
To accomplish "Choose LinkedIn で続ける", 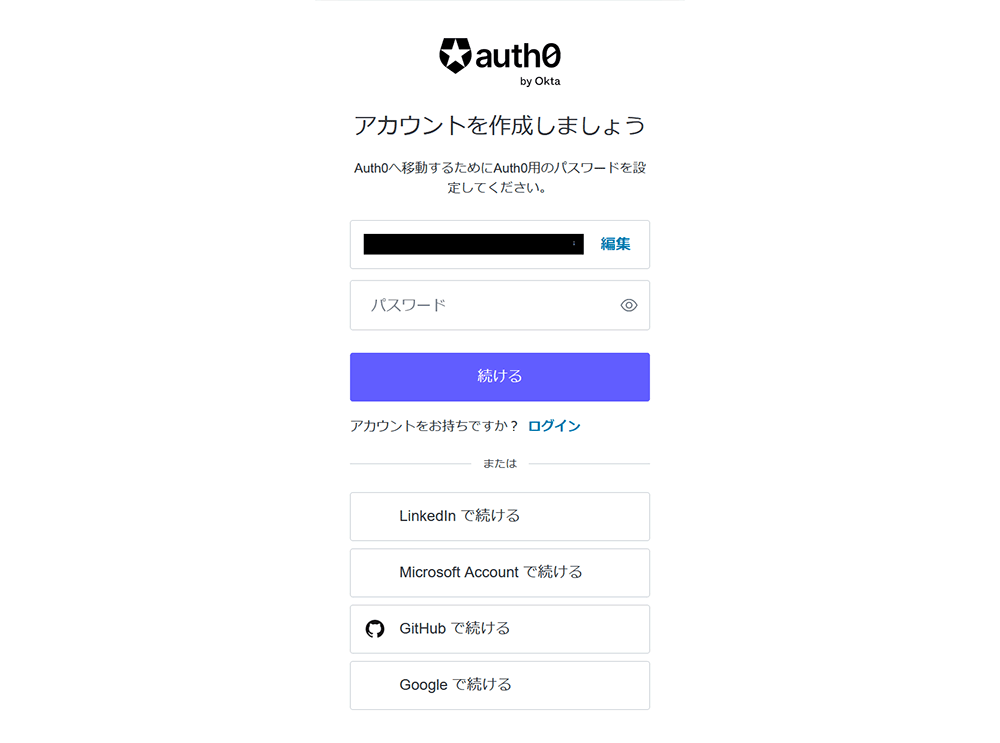I will (500, 517).
